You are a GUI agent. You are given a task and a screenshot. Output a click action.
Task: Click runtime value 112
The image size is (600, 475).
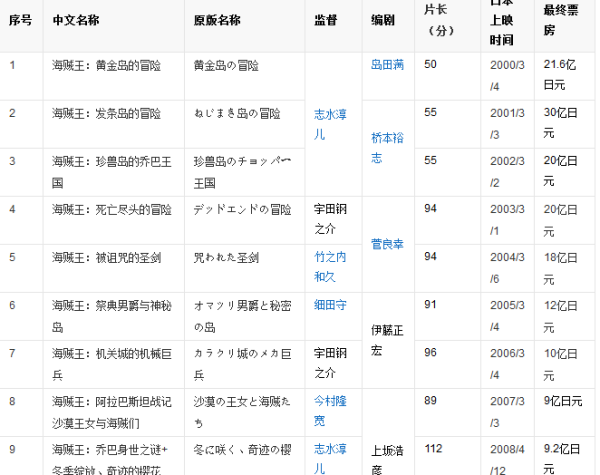pos(433,448)
